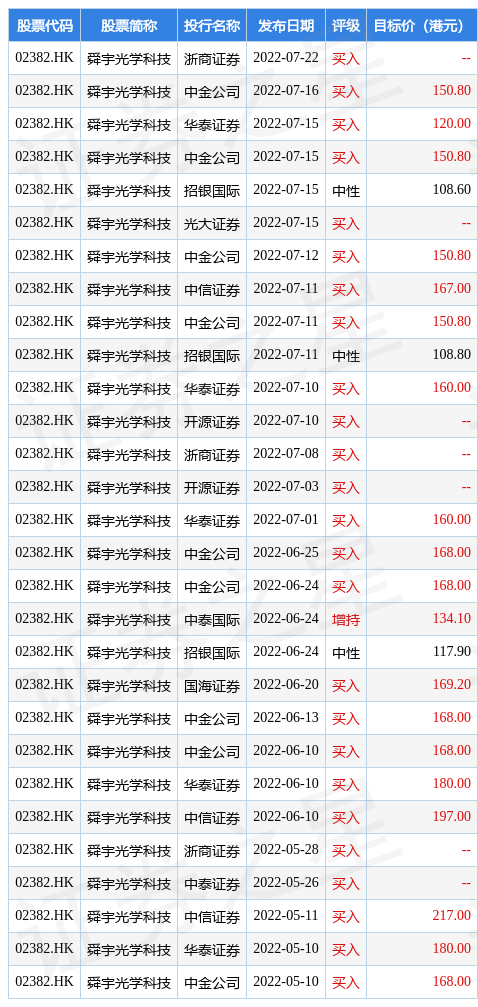Click the 中性 rating with 117.90 target
Viewport: 478px width, 1007px height.
click(346, 652)
